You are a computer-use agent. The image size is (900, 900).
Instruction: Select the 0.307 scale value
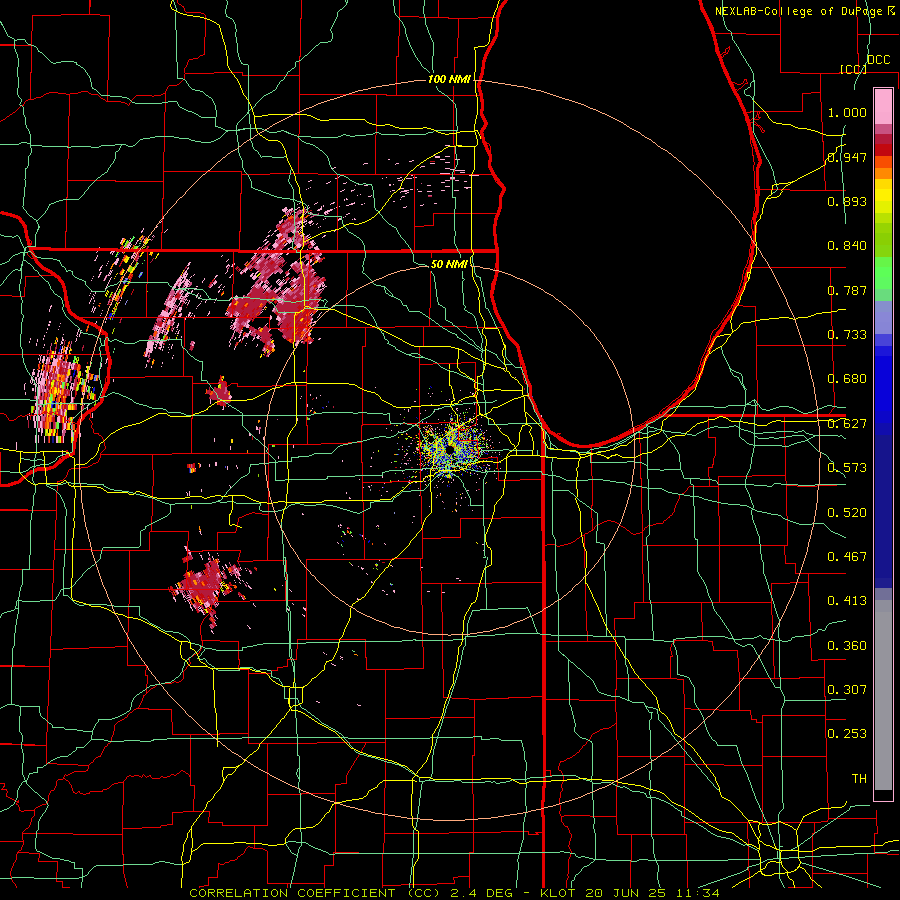click(847, 690)
